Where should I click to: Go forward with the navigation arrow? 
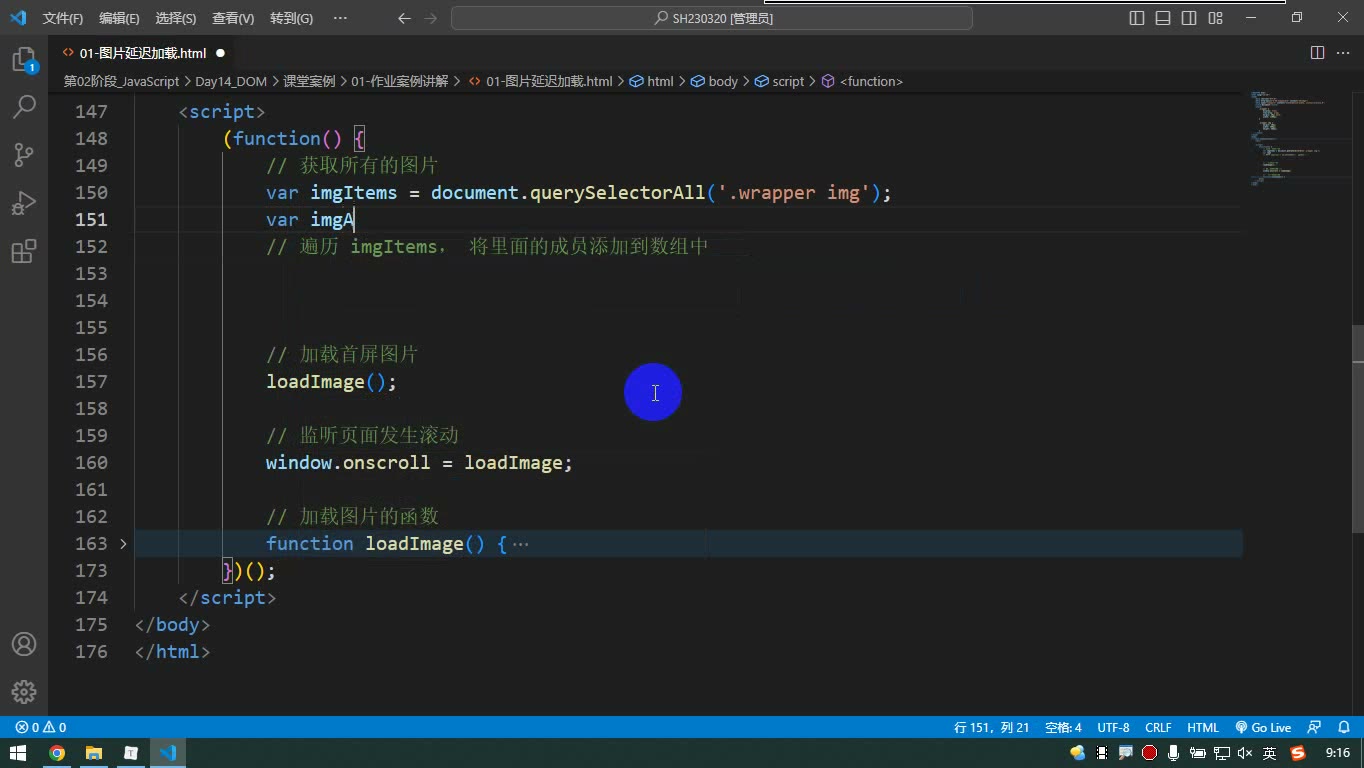(x=430, y=18)
